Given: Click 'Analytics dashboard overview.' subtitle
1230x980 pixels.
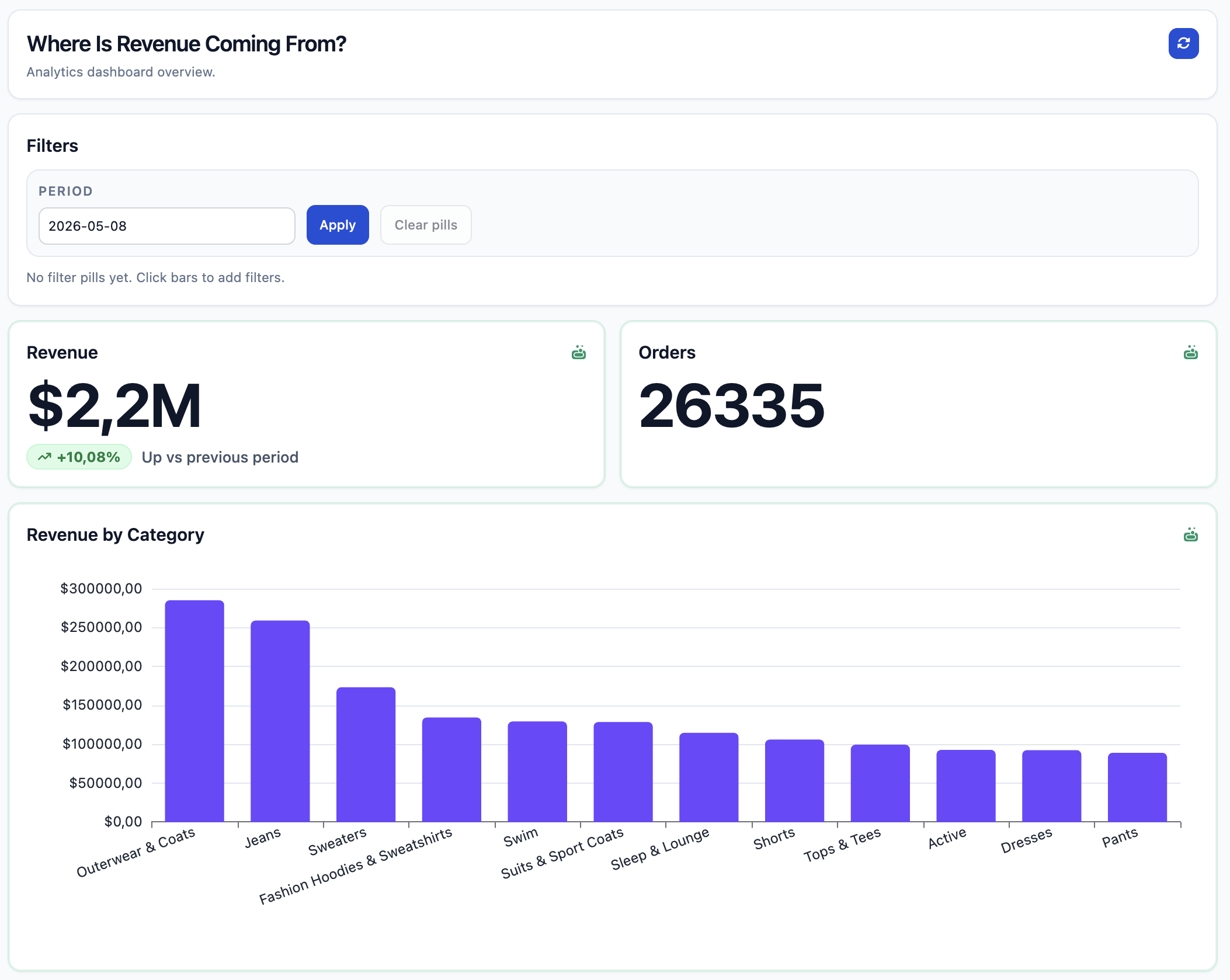Looking at the screenshot, I should pos(121,72).
